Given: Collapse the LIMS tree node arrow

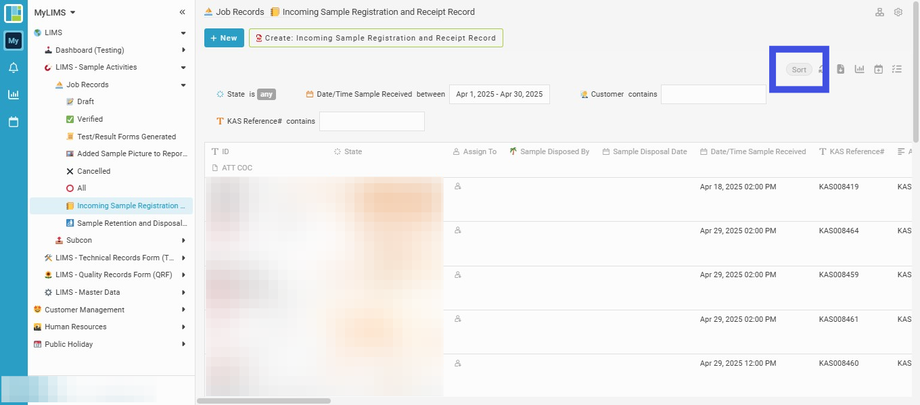Looking at the screenshot, I should pos(183,33).
